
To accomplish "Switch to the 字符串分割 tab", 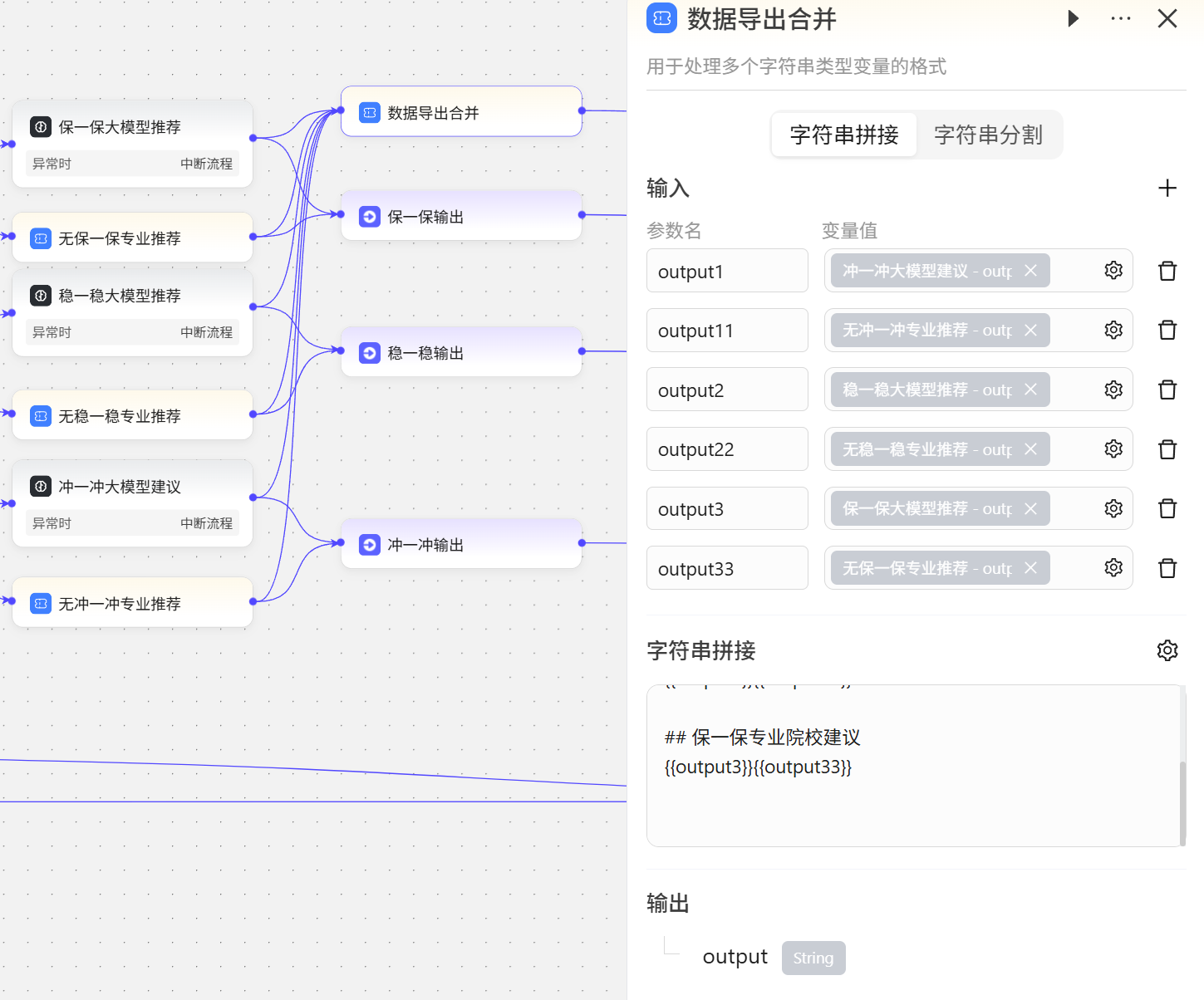I will coord(988,135).
